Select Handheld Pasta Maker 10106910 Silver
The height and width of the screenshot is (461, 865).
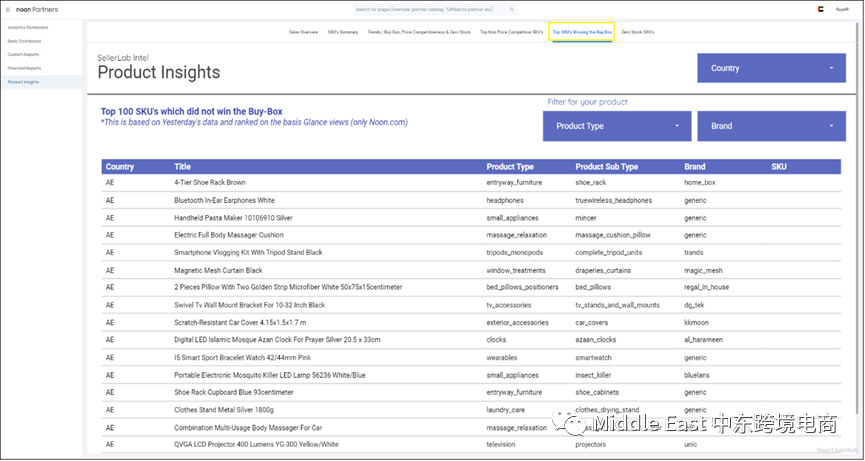coord(233,218)
